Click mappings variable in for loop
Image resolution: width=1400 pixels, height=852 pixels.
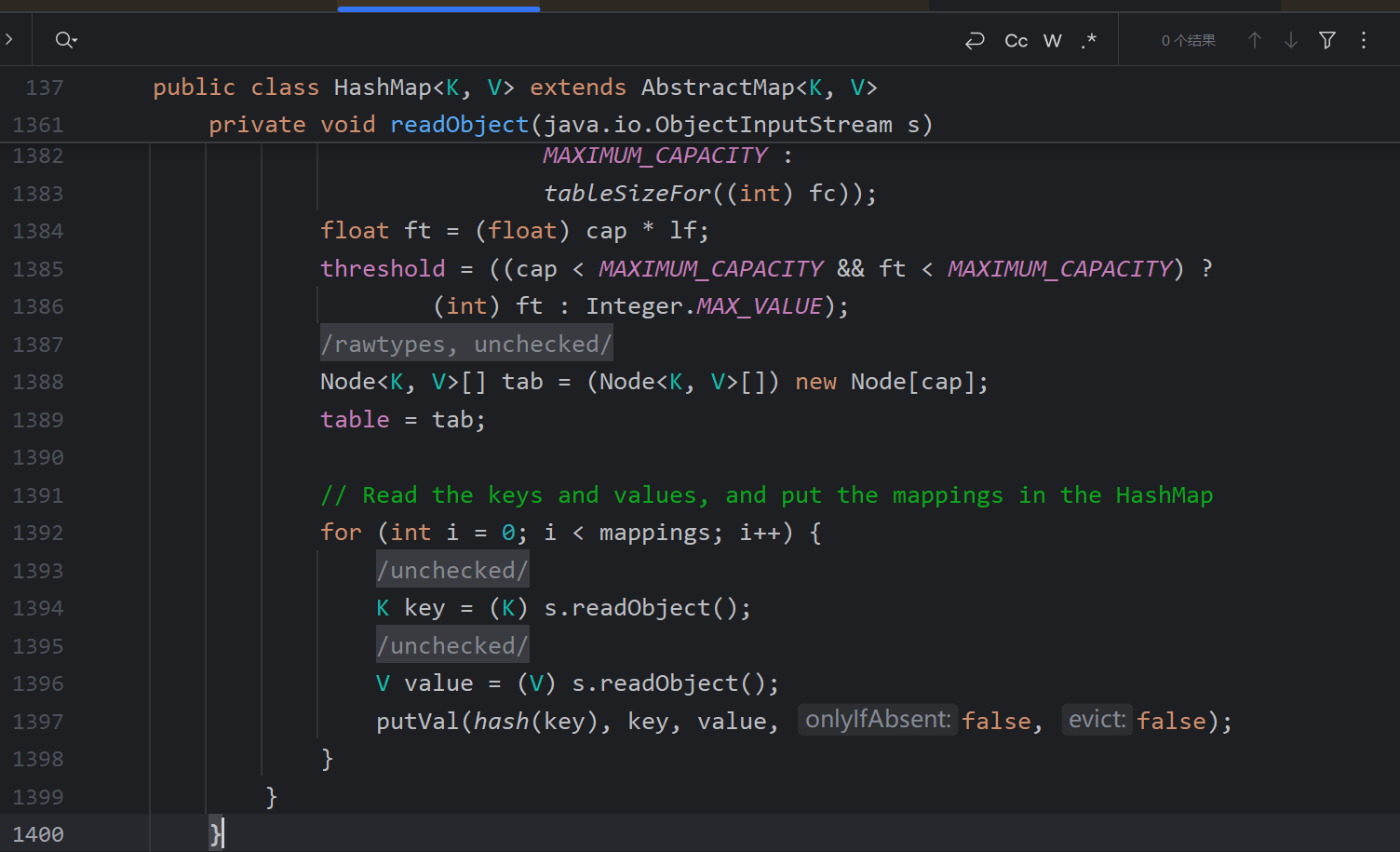pyautogui.click(x=654, y=533)
